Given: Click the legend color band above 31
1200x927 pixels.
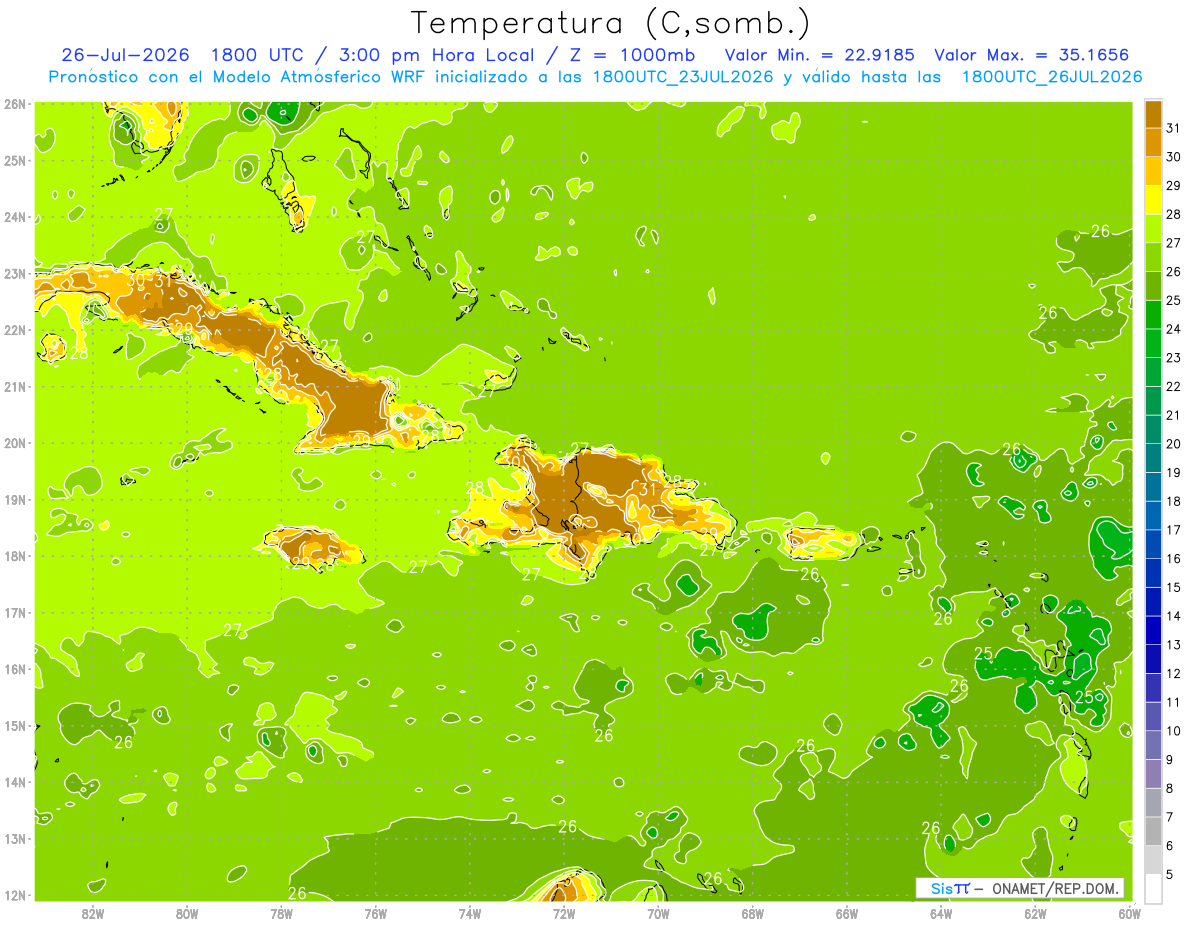Looking at the screenshot, I should pyautogui.click(x=1153, y=115).
